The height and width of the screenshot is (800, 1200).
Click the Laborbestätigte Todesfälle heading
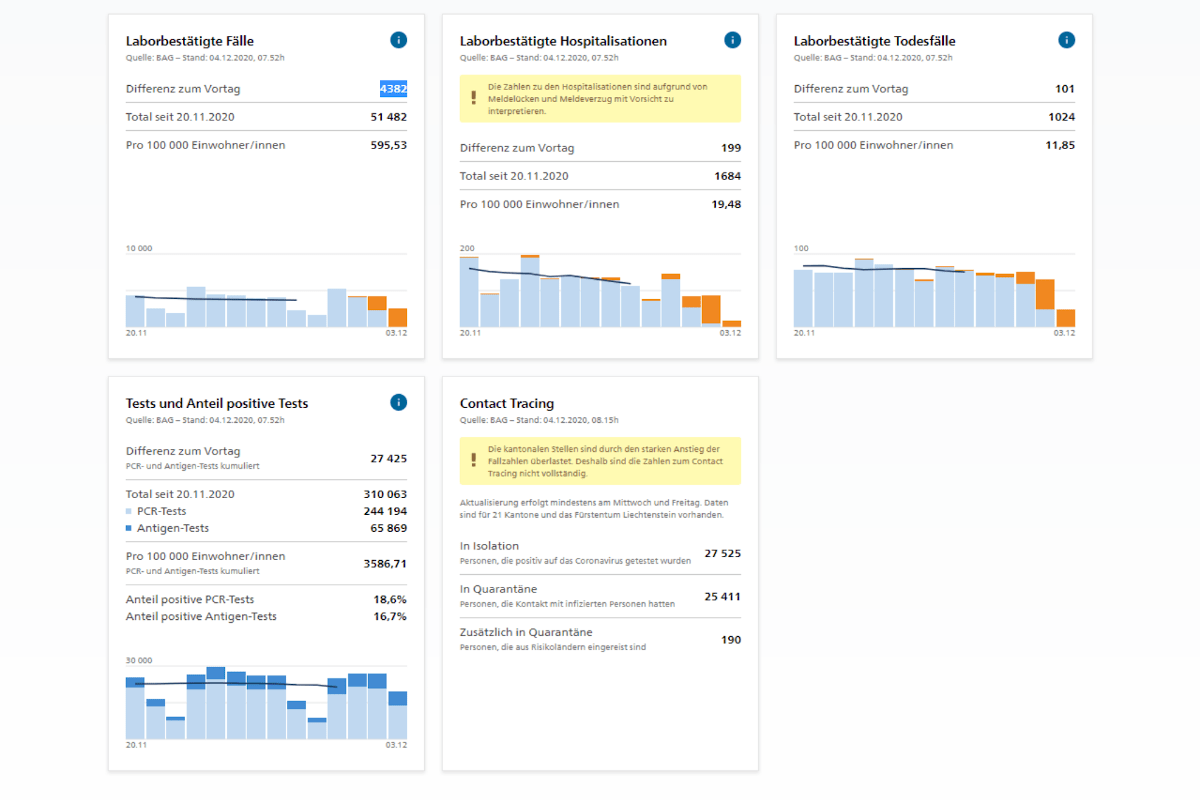tap(875, 41)
